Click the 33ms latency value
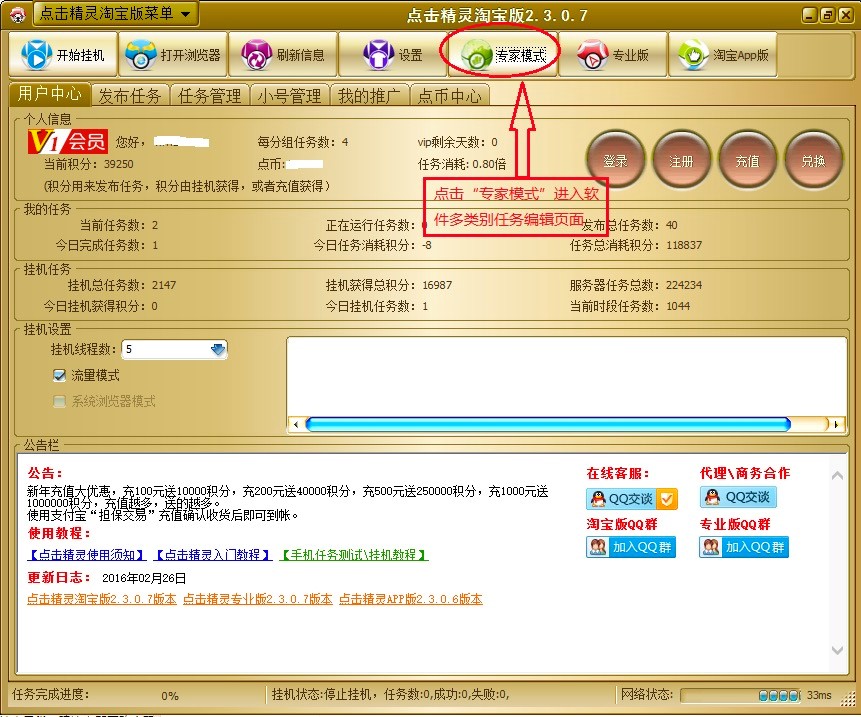This screenshot has width=861, height=717. (x=819, y=696)
